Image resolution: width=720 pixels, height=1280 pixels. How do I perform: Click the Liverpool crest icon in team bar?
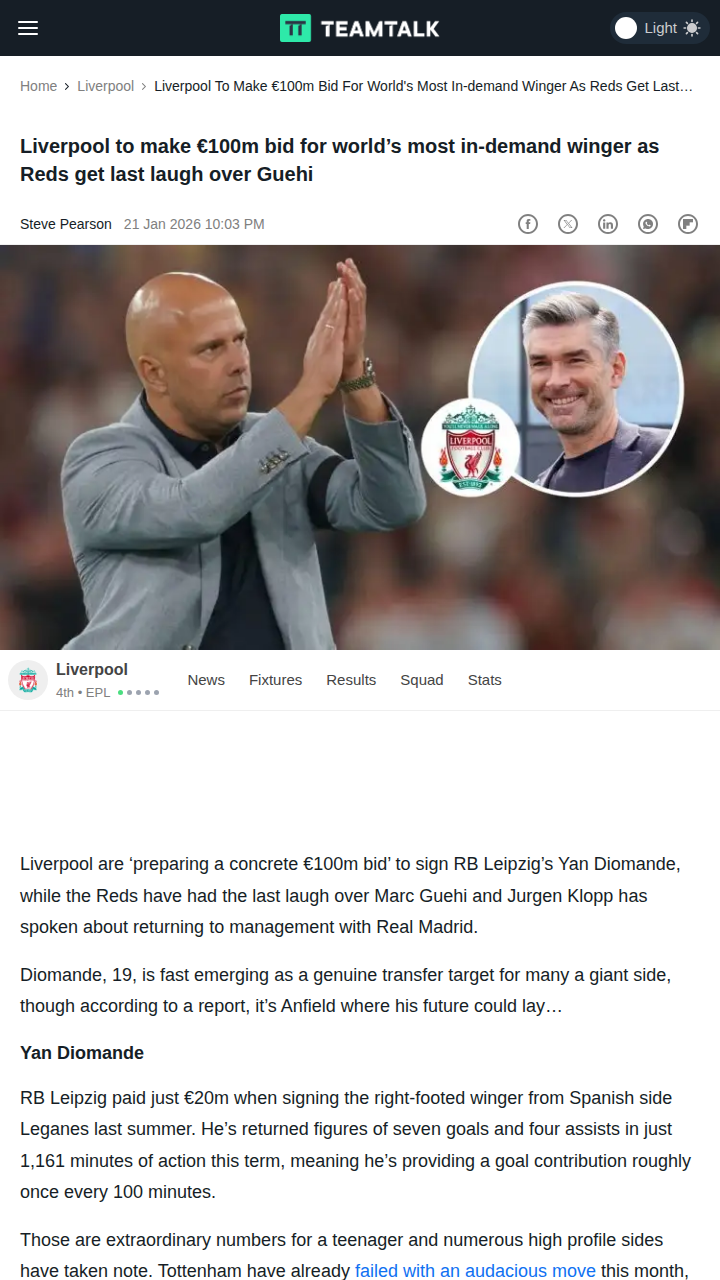pyautogui.click(x=28, y=680)
